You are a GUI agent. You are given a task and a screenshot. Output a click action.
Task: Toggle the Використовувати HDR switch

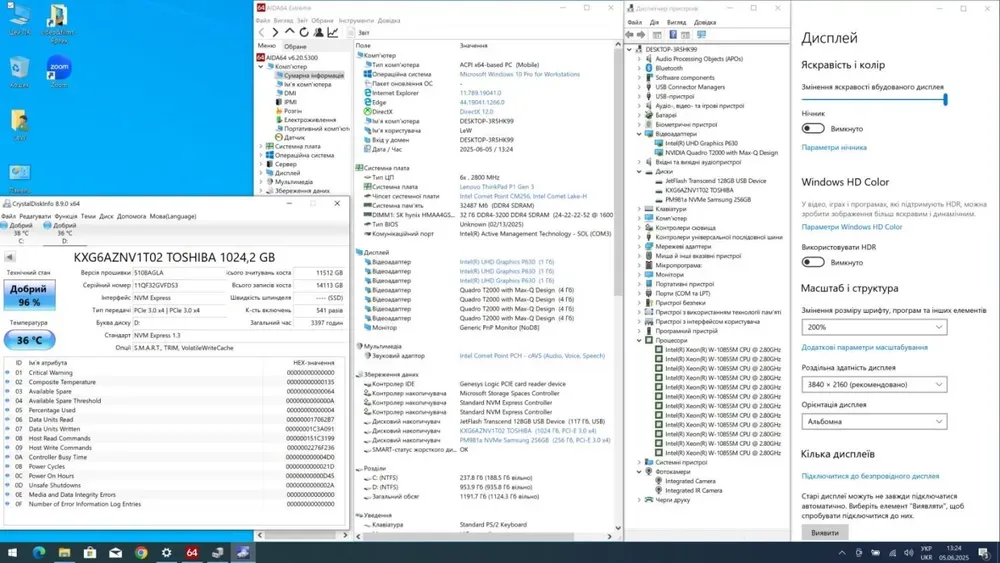(x=813, y=262)
